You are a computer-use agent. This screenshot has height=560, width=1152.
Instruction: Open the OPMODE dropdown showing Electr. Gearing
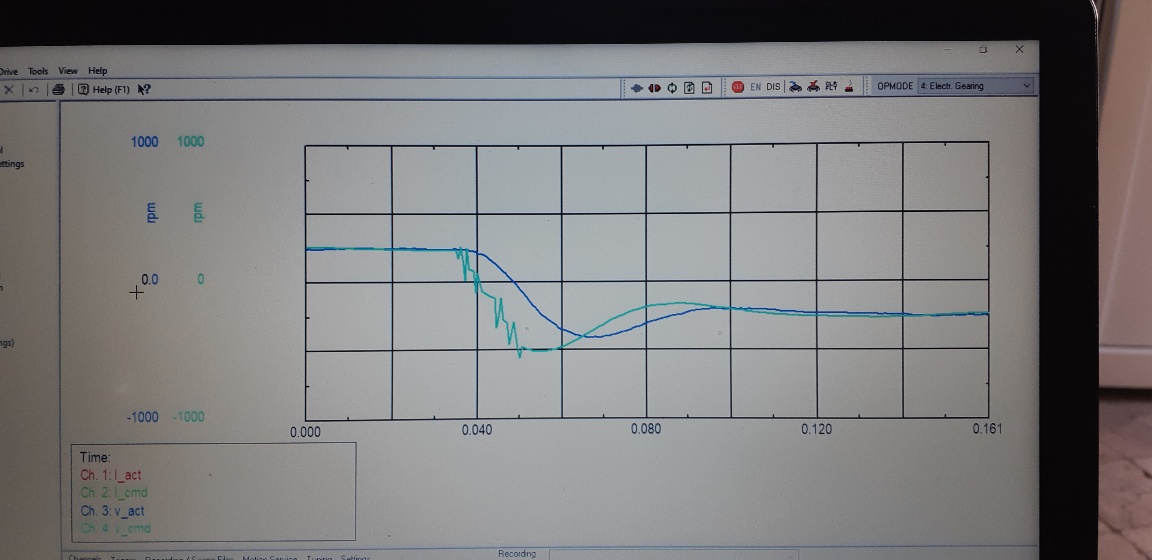click(975, 86)
